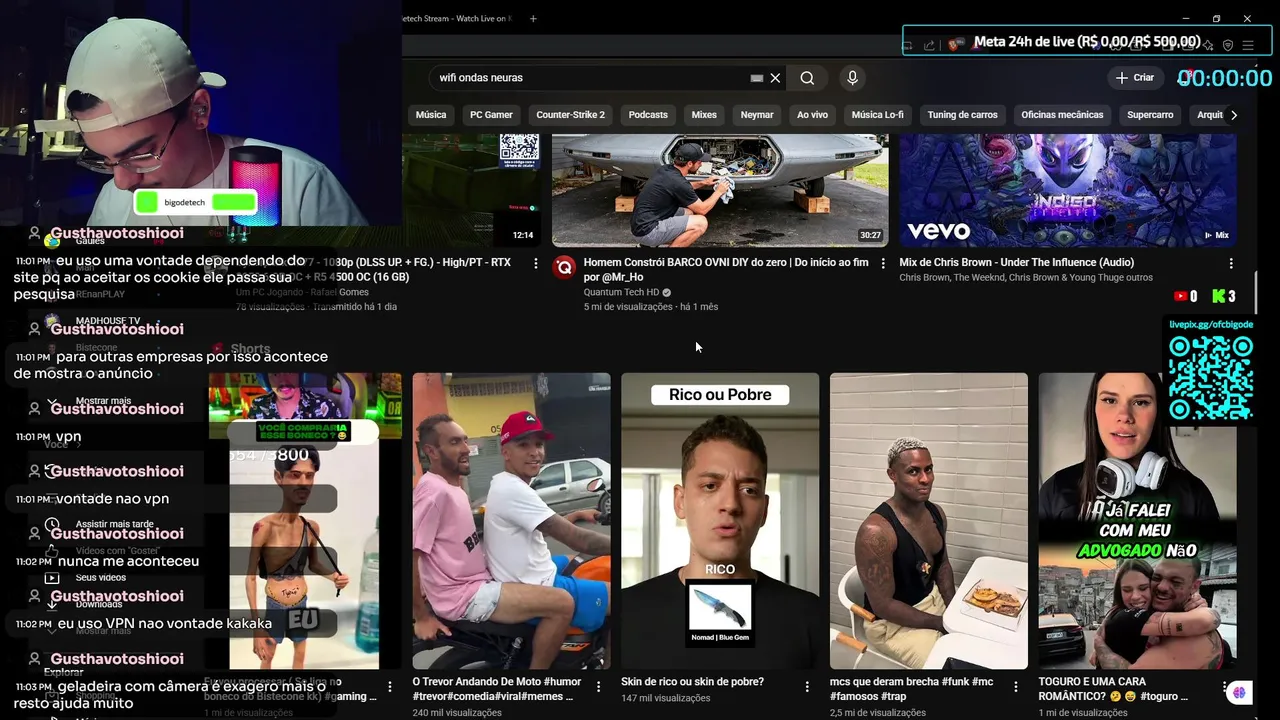Open Chris Brown Indigo mix thumbnail
1280x720 pixels.
click(x=1068, y=190)
